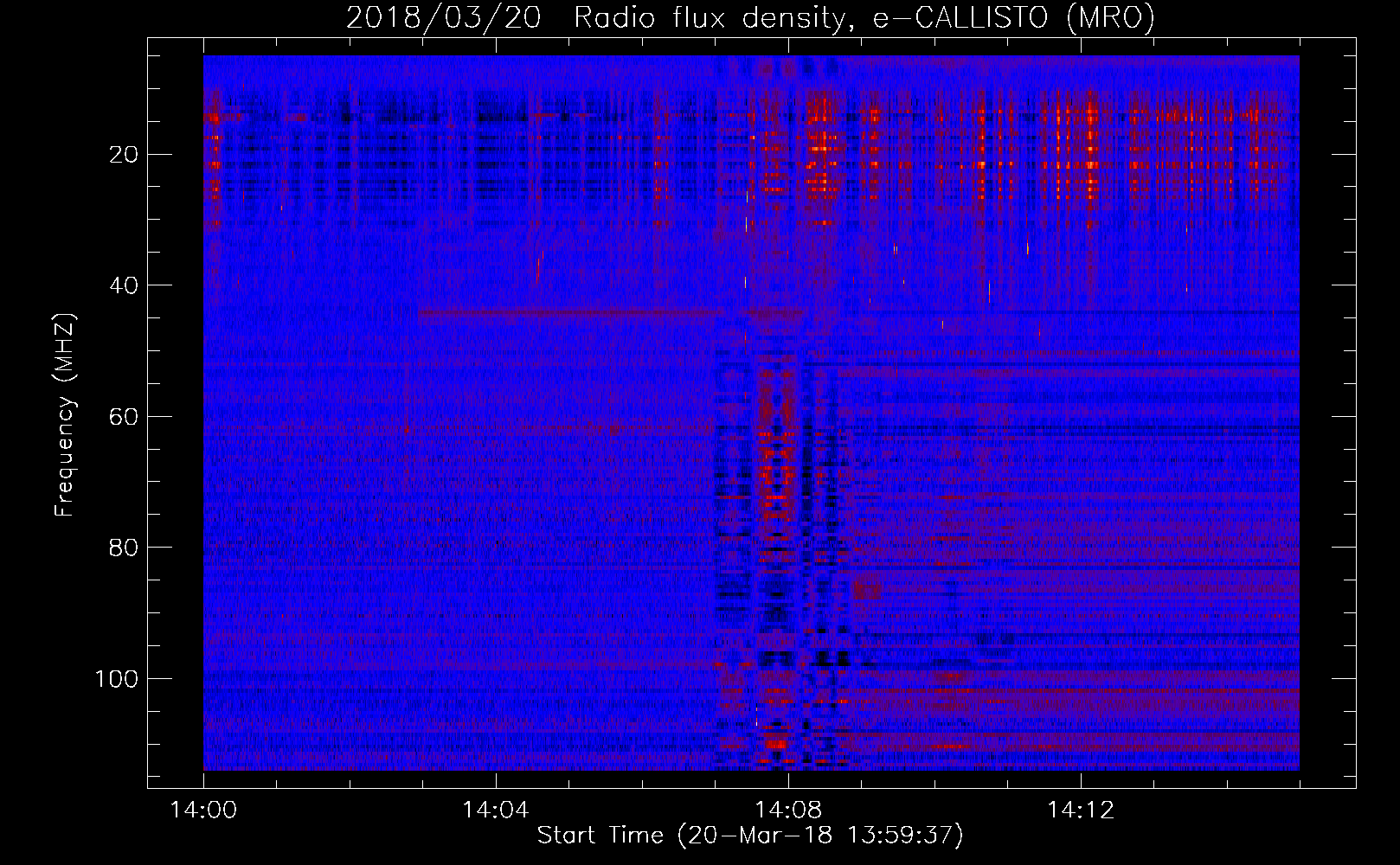Click the 14:04 time tick label

tap(495, 811)
